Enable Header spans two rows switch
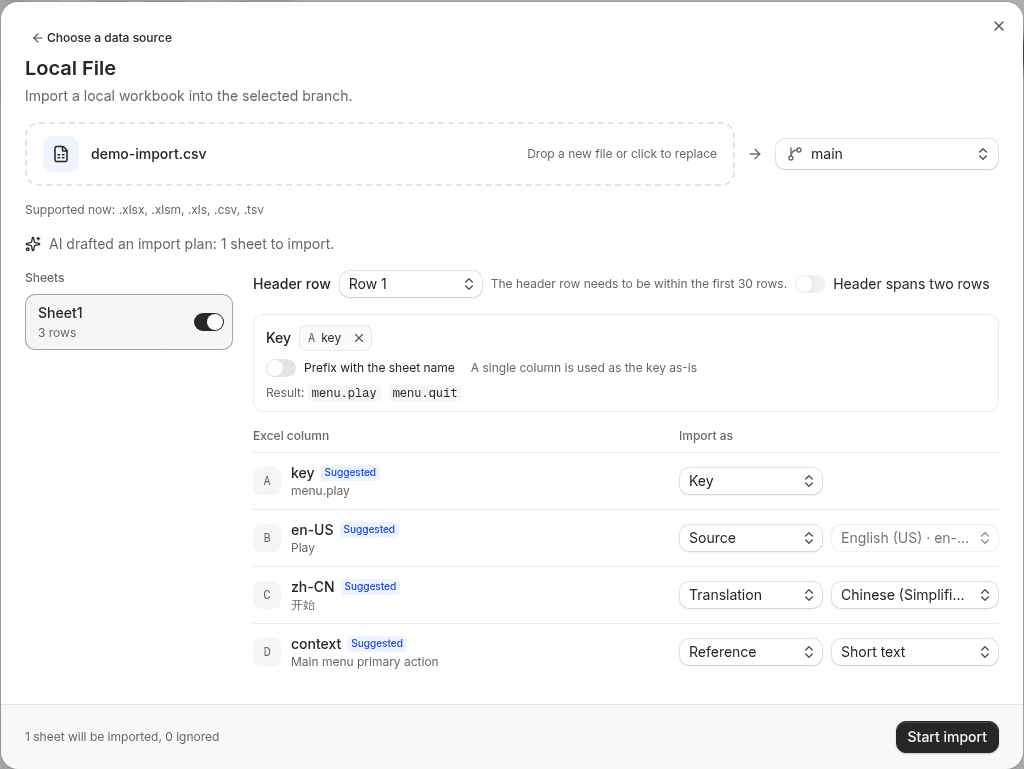The height and width of the screenshot is (769, 1024). (810, 284)
